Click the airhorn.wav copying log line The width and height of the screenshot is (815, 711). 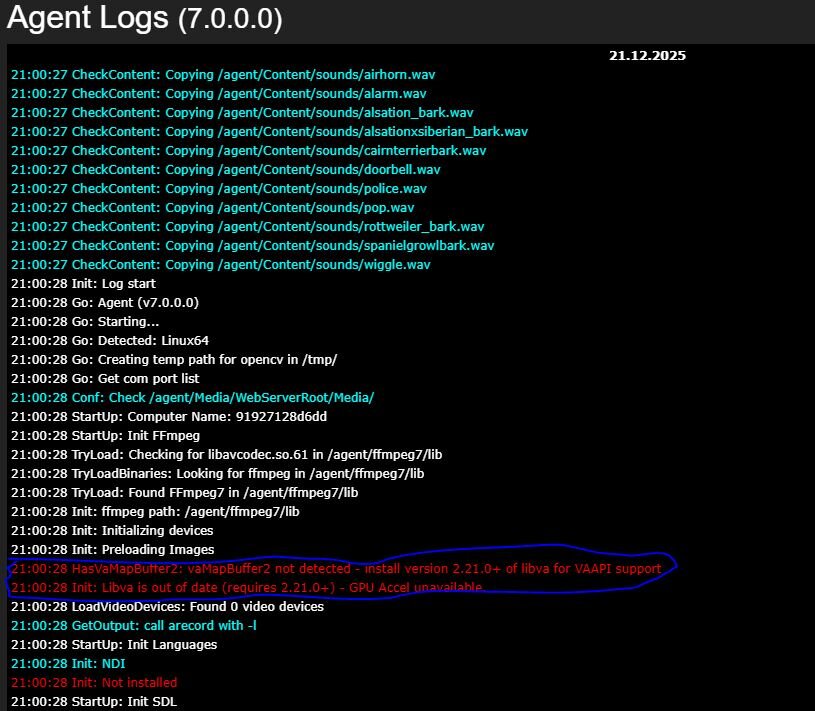tap(223, 75)
